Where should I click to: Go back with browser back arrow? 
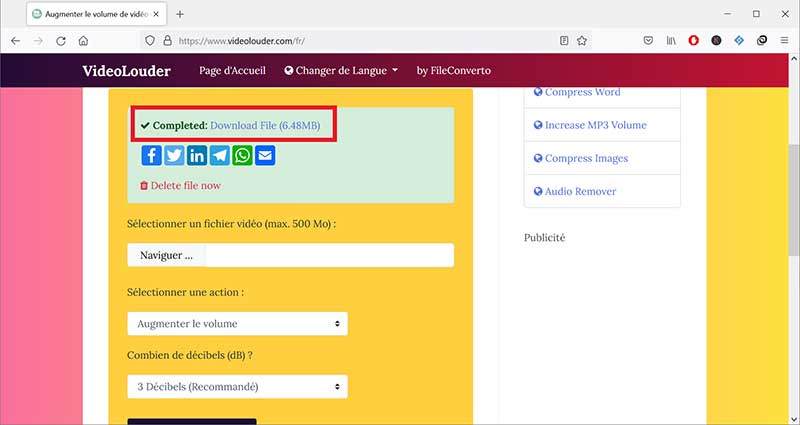[15, 41]
